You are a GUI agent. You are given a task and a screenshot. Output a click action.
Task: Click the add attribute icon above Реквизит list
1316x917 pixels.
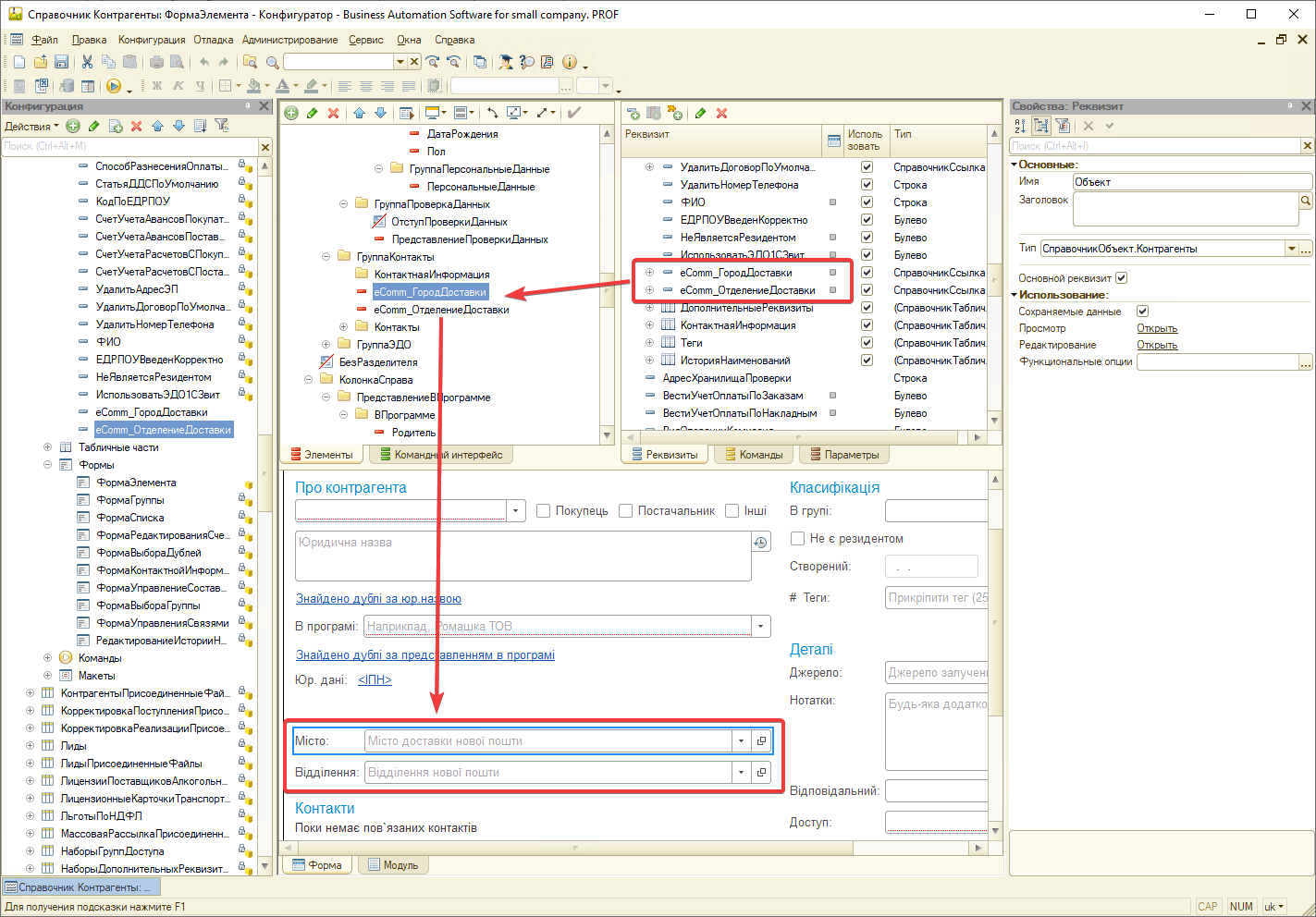(x=633, y=113)
